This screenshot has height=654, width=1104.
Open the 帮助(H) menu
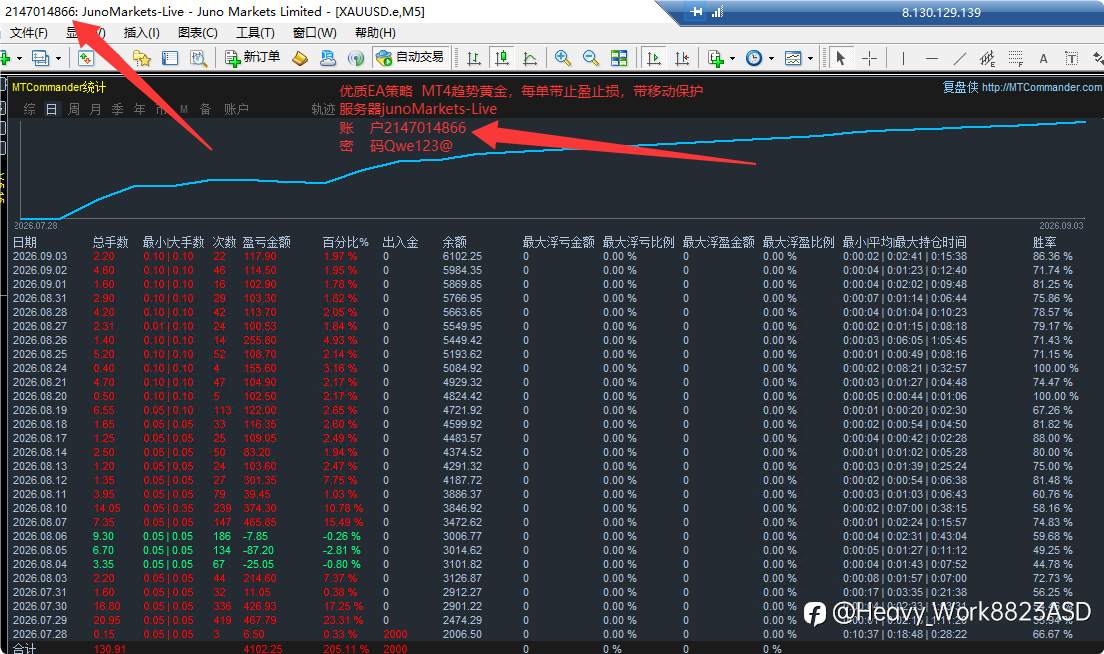pos(375,33)
